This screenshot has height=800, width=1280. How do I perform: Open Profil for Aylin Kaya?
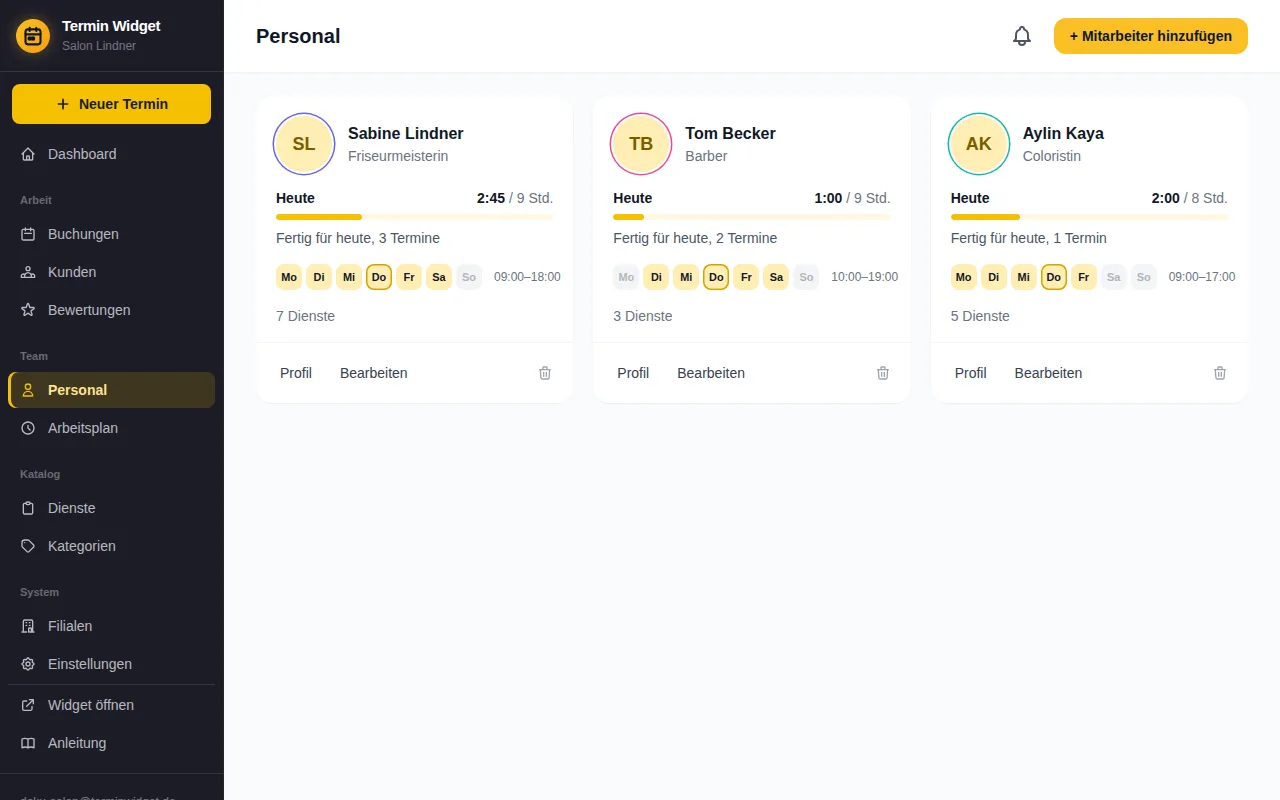pos(970,373)
